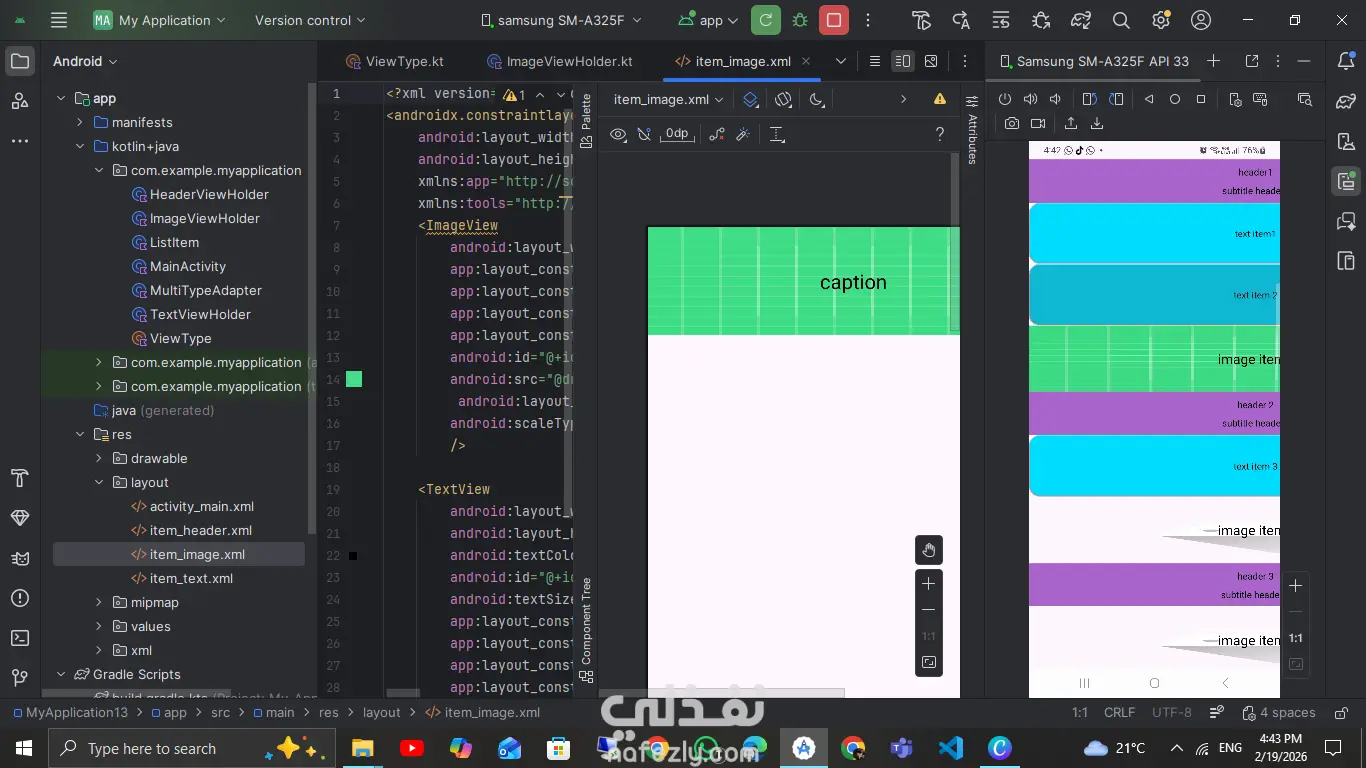Screen dimensions: 1366x768
Task: Toggle the design View Options eye icon
Action: 618,134
